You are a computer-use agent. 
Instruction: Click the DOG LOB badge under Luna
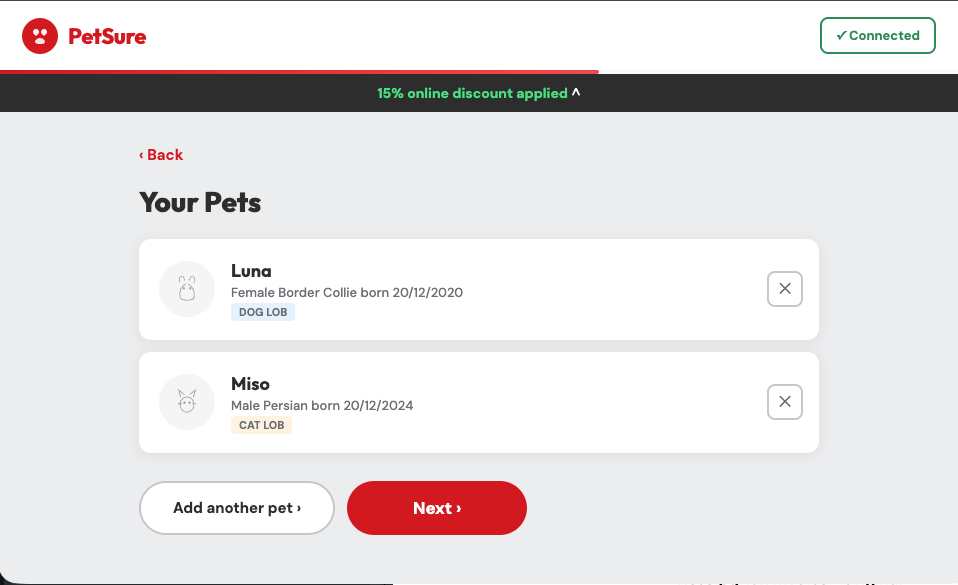262,312
